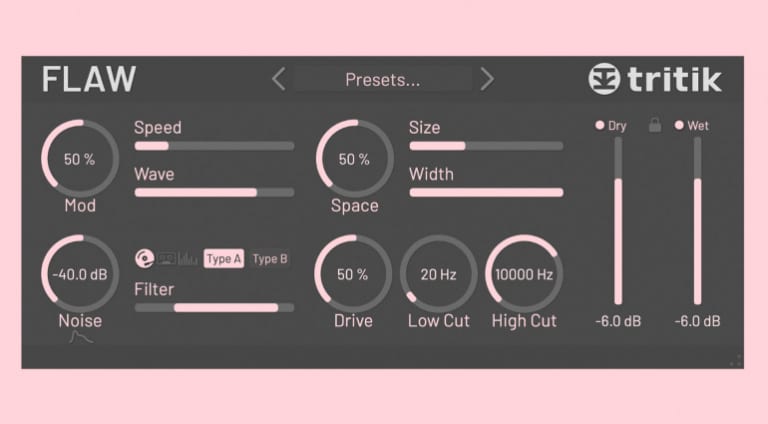Click the Wave label
Image resolution: width=768 pixels, height=424 pixels.
pyautogui.click(x=154, y=174)
